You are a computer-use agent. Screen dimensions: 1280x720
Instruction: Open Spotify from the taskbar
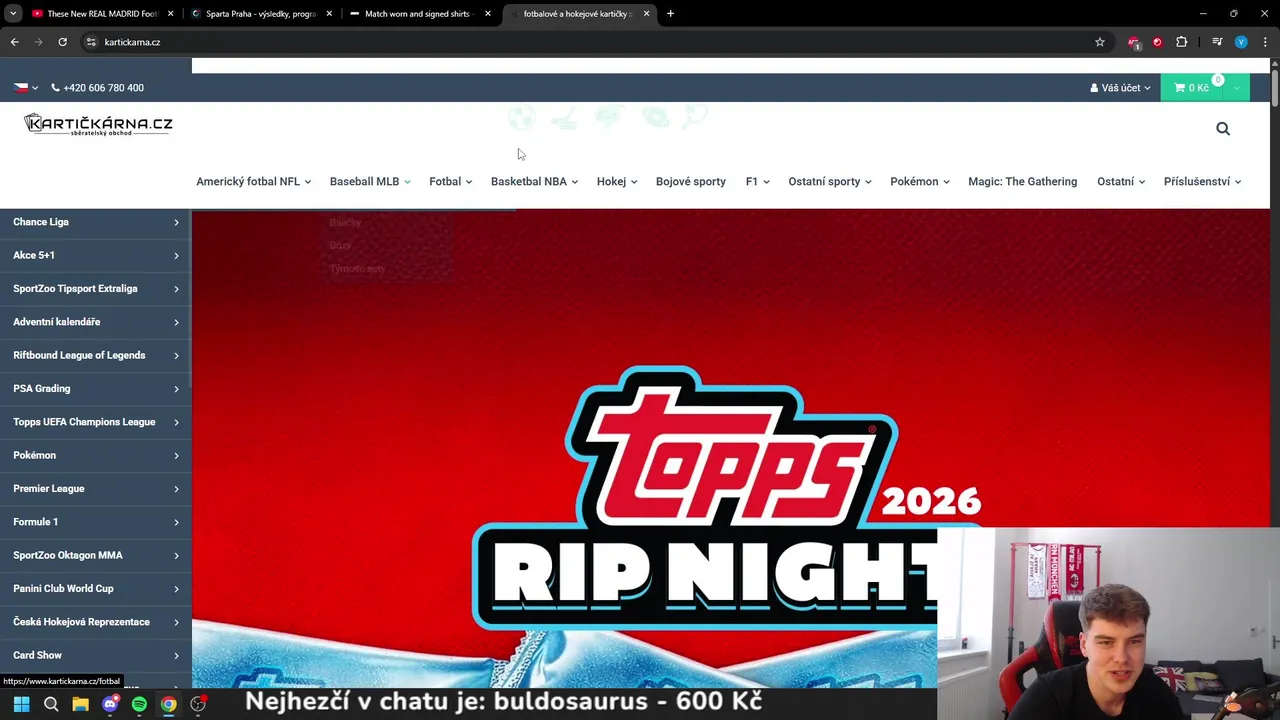click(139, 704)
